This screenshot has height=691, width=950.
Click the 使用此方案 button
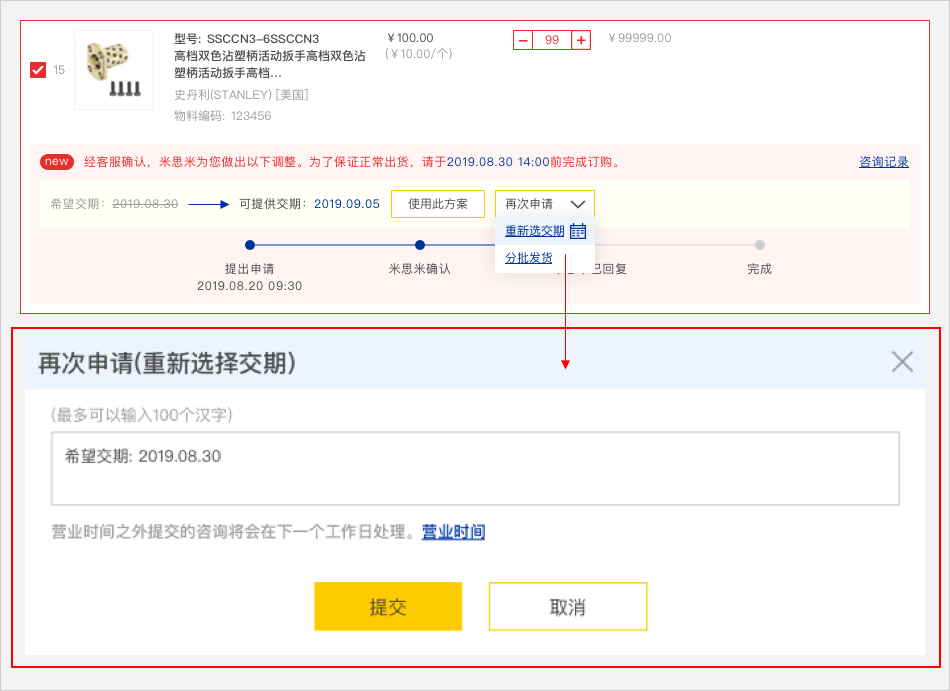point(437,204)
